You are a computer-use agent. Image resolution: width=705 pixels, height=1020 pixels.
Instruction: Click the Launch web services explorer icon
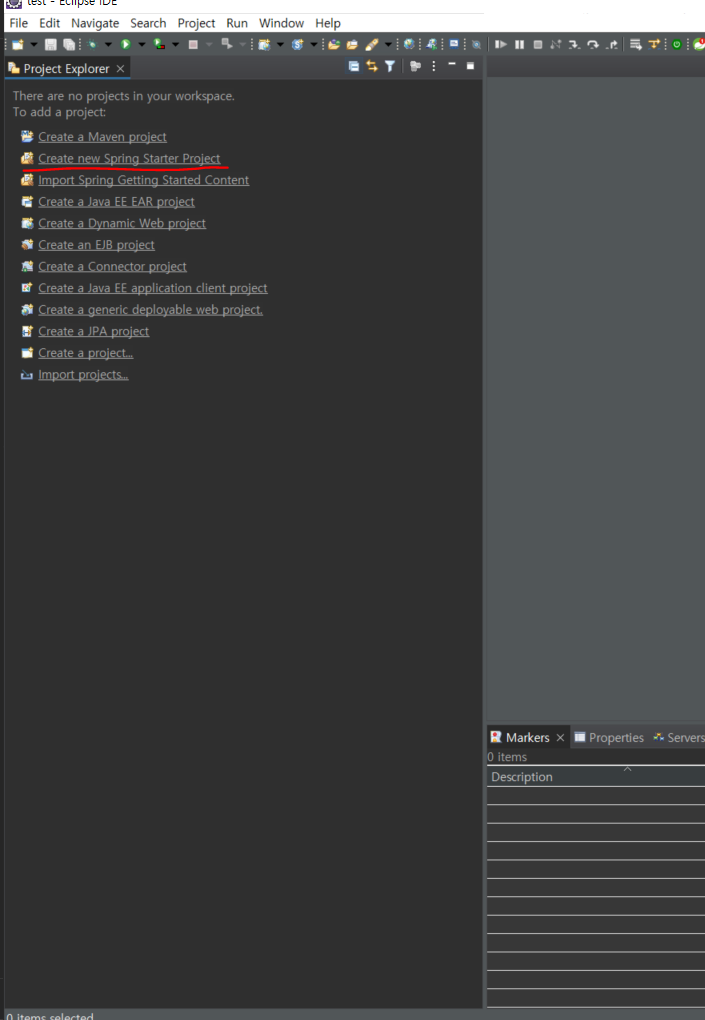(431, 44)
